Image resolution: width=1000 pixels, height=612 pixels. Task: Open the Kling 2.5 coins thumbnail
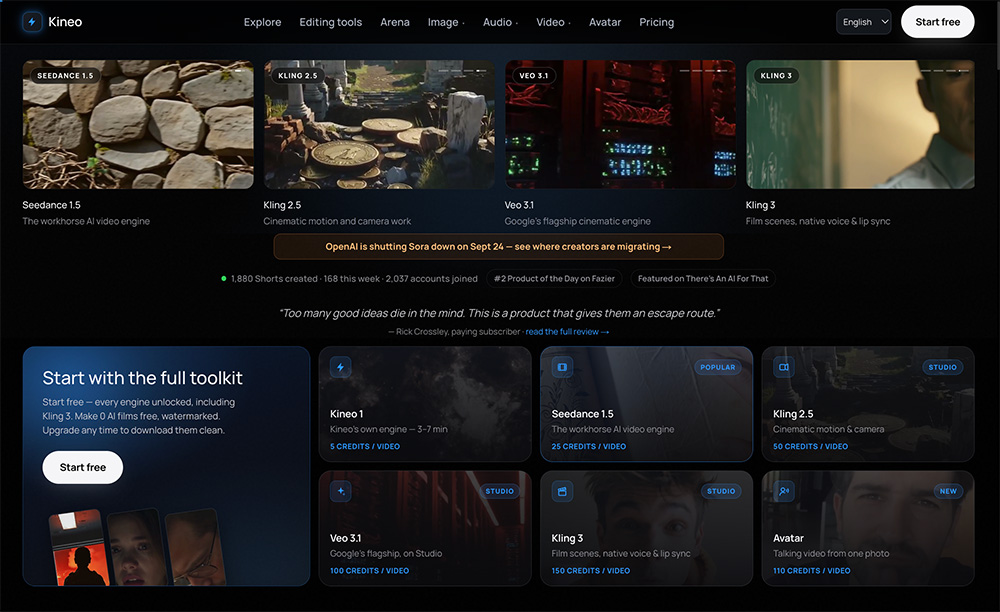click(x=379, y=124)
